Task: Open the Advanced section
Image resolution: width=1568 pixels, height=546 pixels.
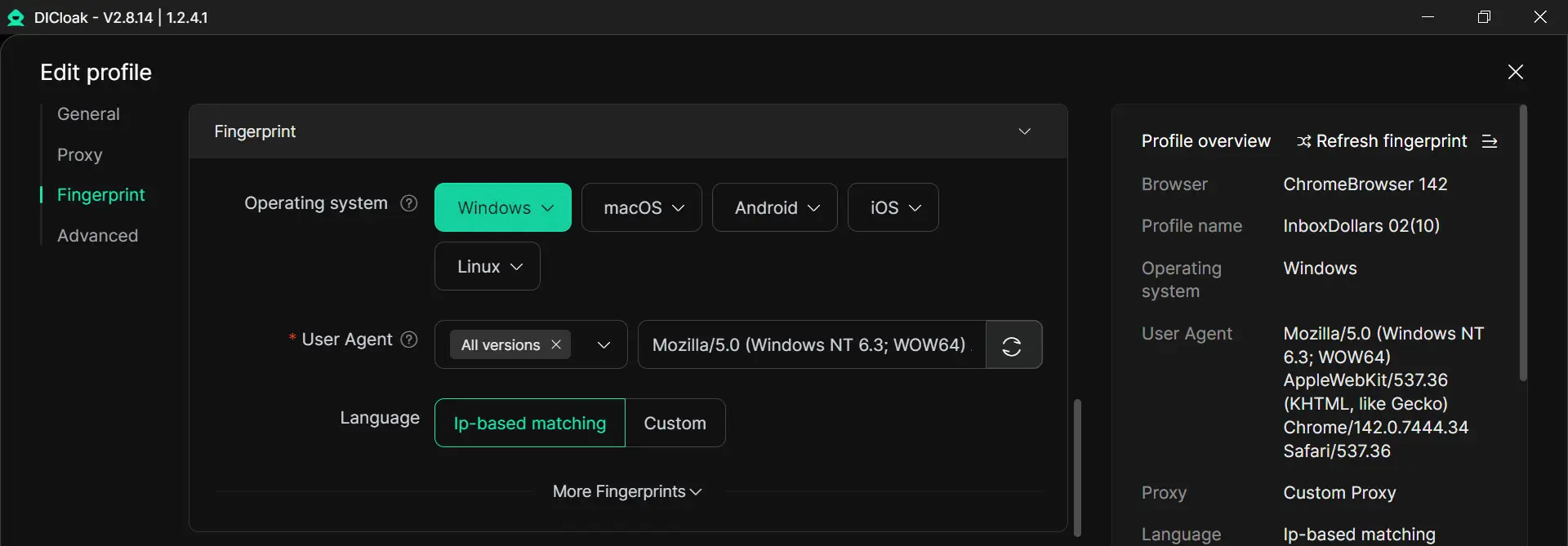Action: pos(97,236)
